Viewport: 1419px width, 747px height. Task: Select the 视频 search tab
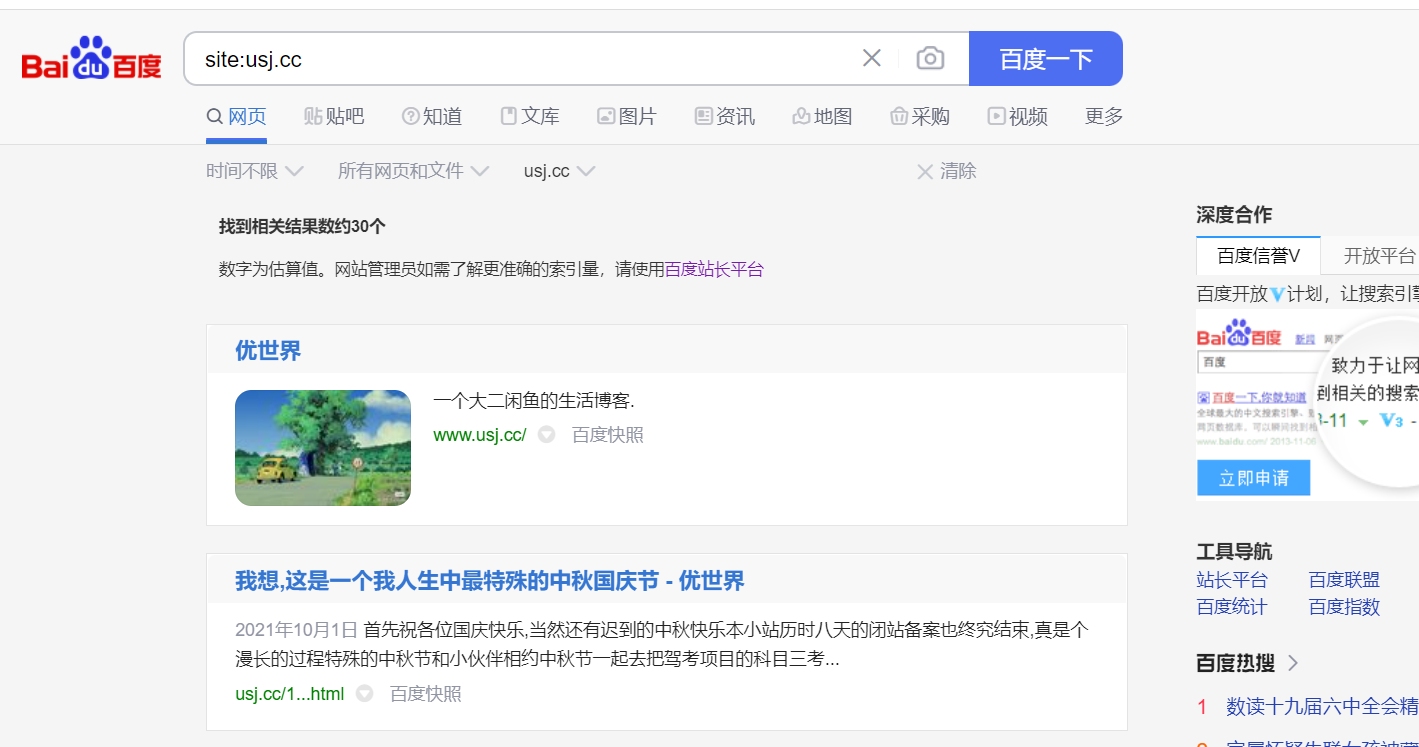coord(1017,117)
